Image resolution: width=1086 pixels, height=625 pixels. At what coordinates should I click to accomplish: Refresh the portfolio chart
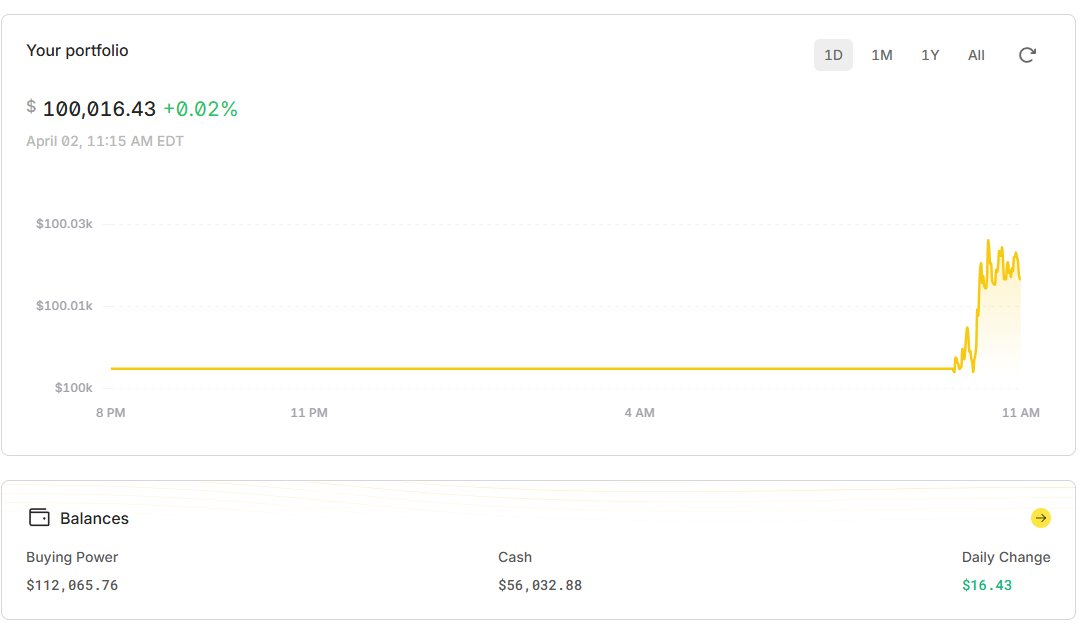point(1027,55)
